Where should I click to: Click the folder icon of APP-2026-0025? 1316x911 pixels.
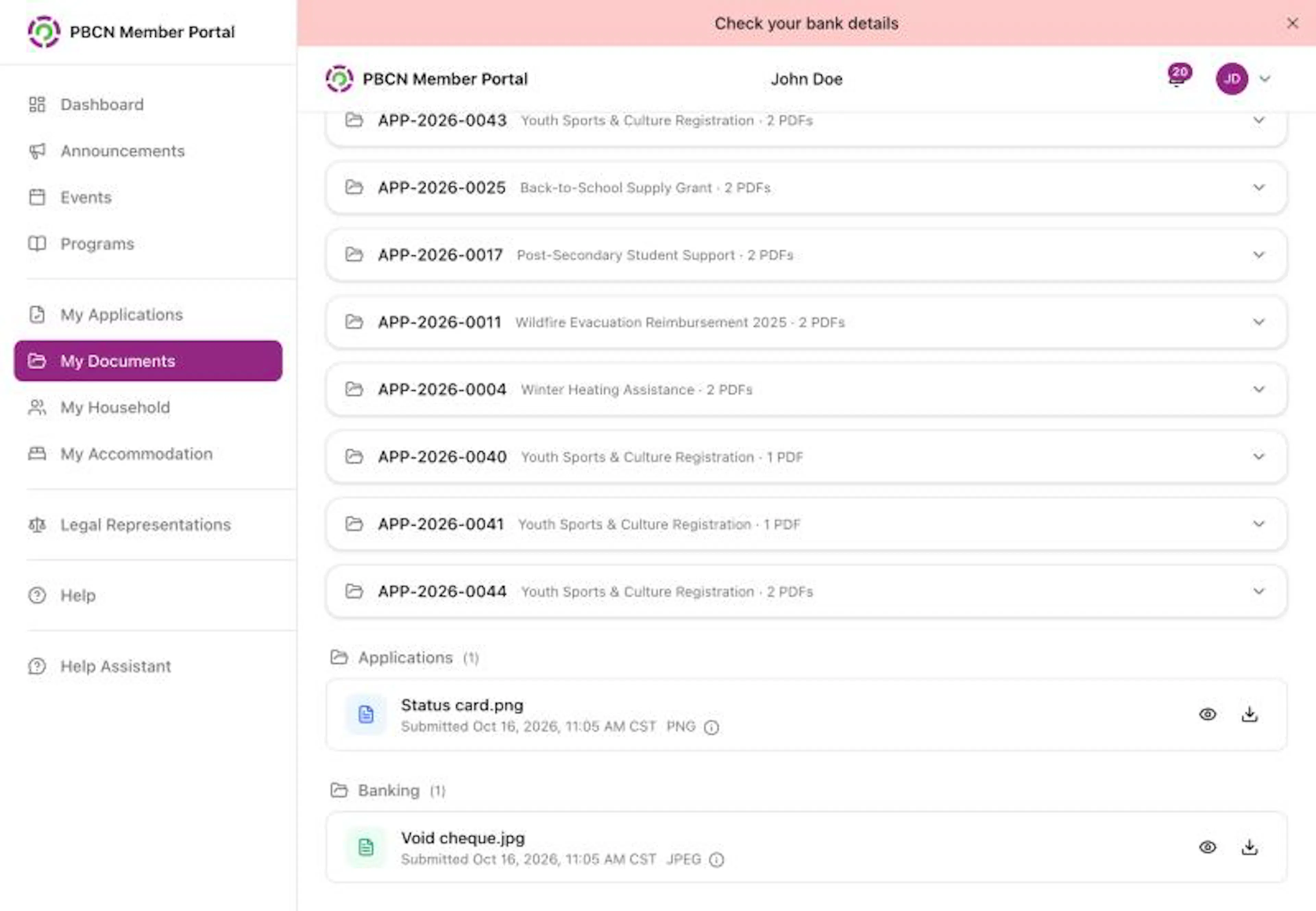(x=354, y=187)
